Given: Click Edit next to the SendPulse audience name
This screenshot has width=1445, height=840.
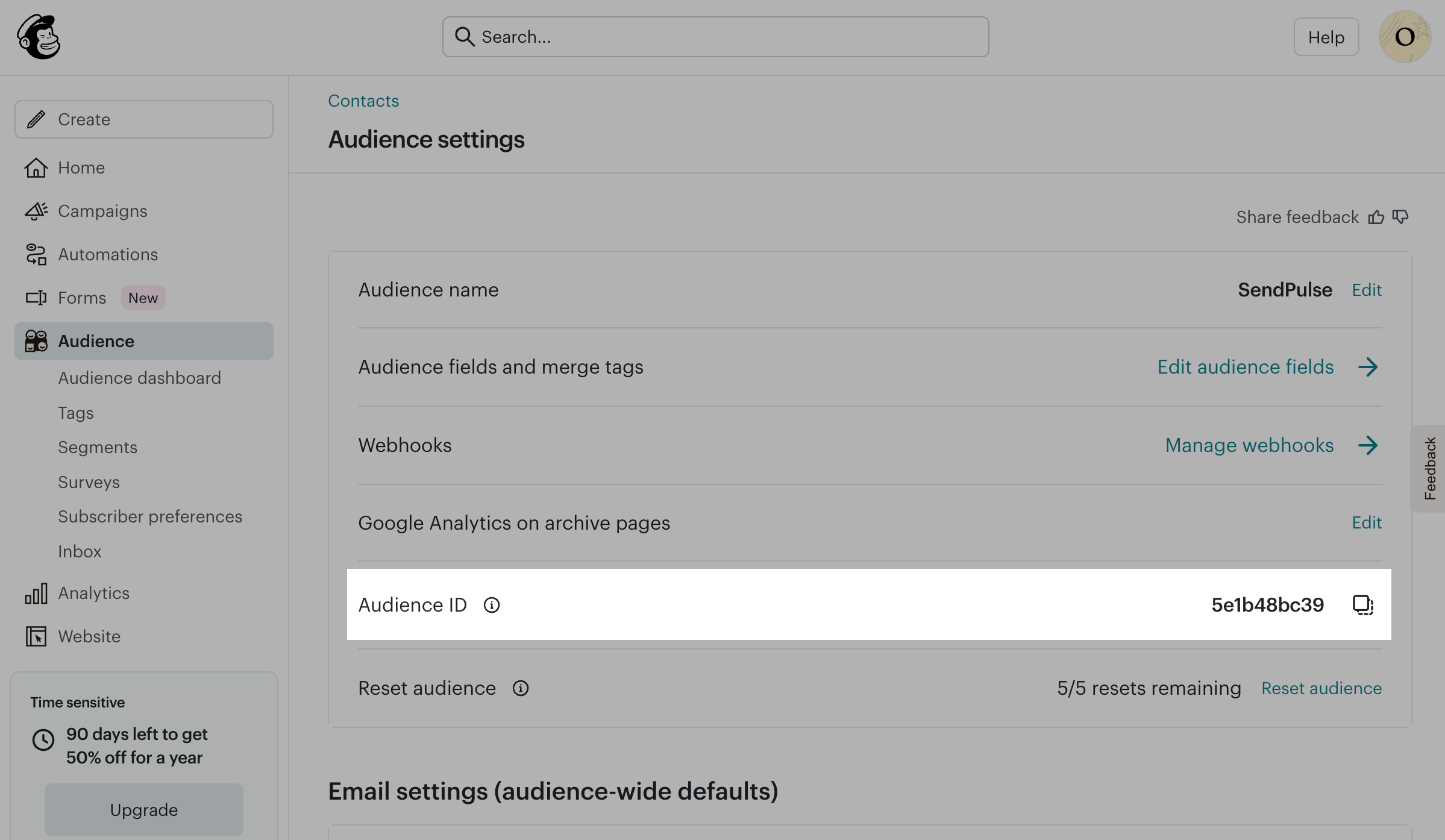Looking at the screenshot, I should [1366, 290].
